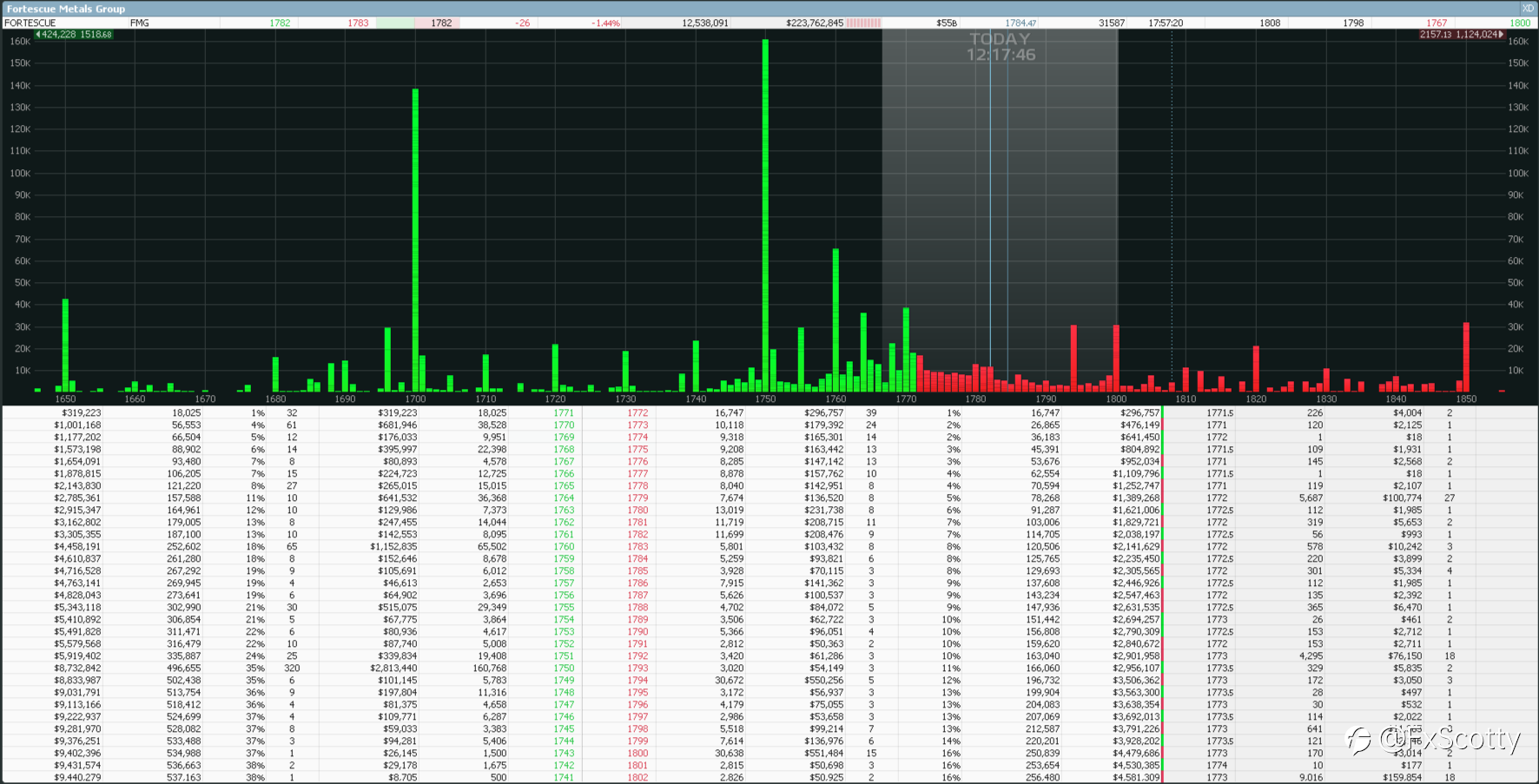Viewport: 1539px width, 784px height.
Task: Click the -1.44% percent change value
Action: coord(606,23)
